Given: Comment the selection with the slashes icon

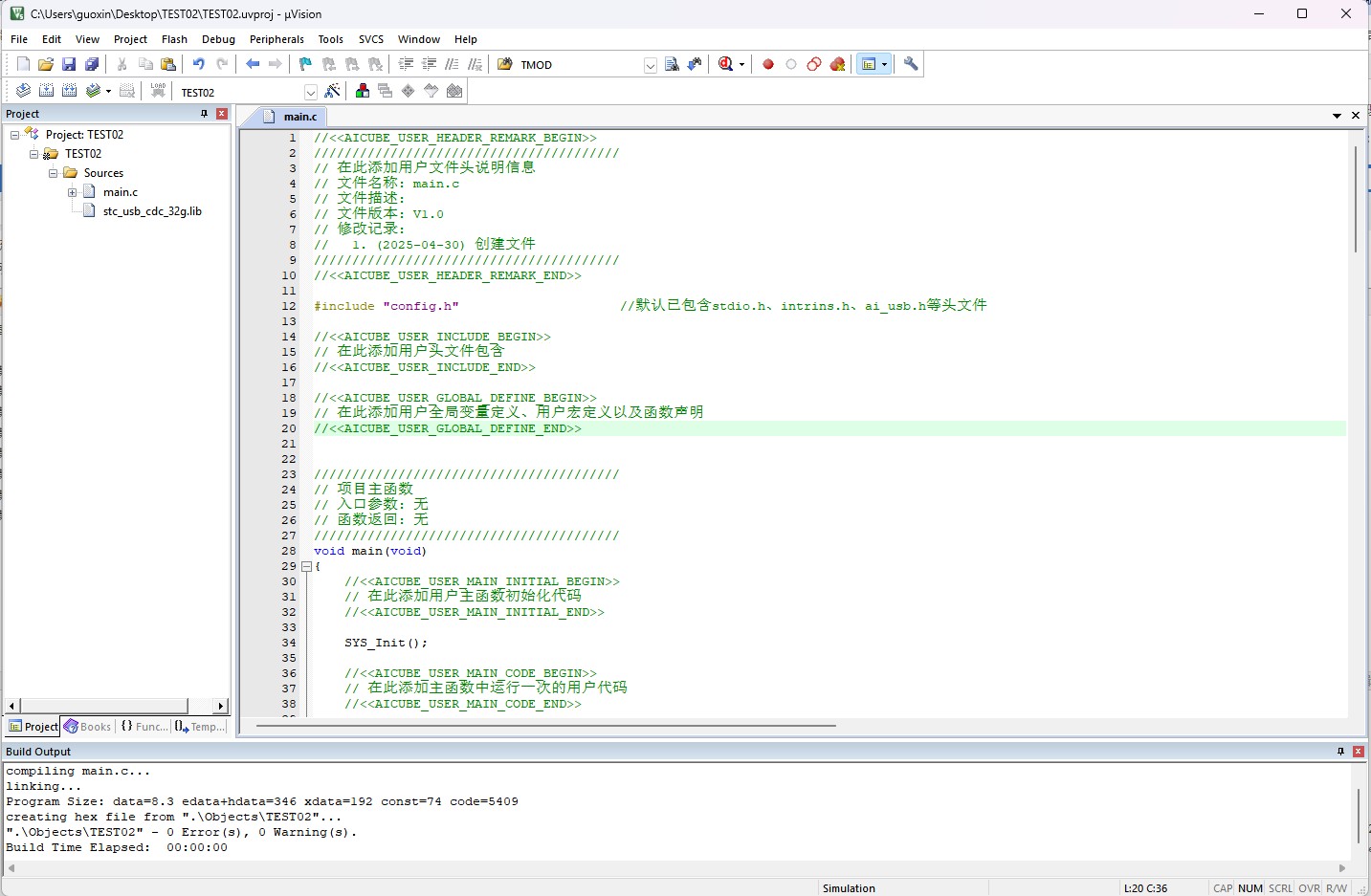Looking at the screenshot, I should 452,64.
